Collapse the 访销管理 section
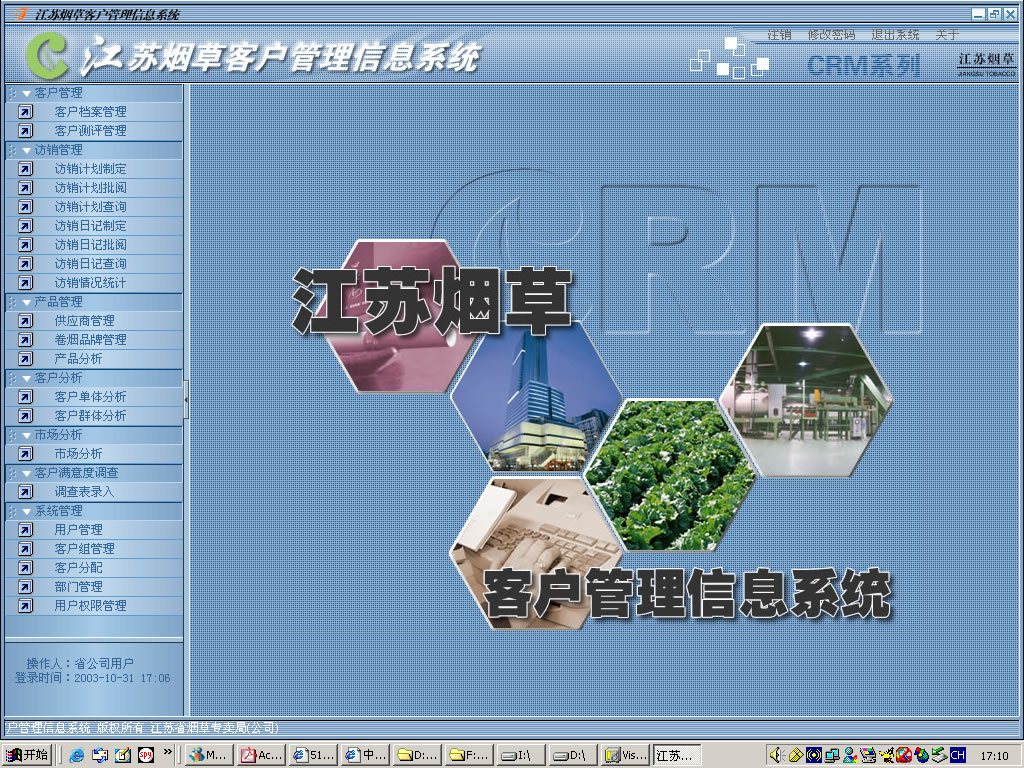 click(x=27, y=150)
